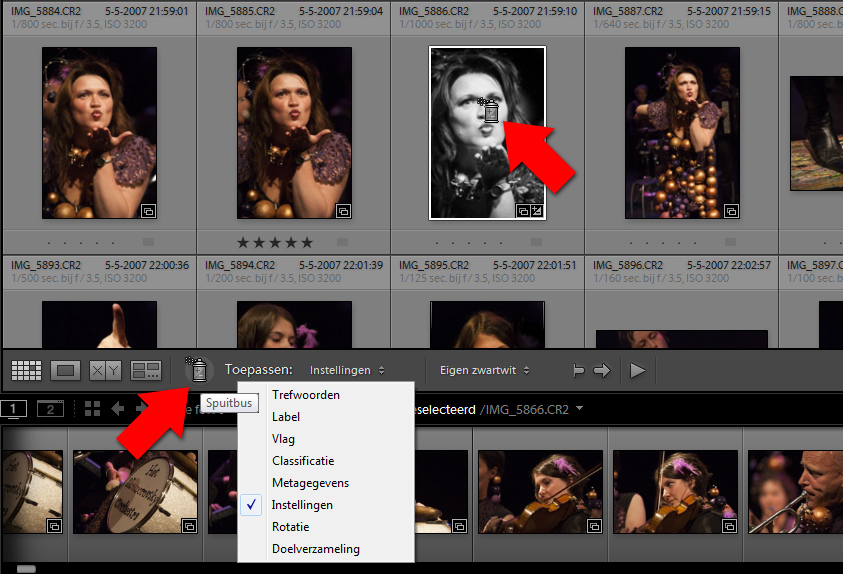
Task: Open Survey view icon
Action: point(146,371)
